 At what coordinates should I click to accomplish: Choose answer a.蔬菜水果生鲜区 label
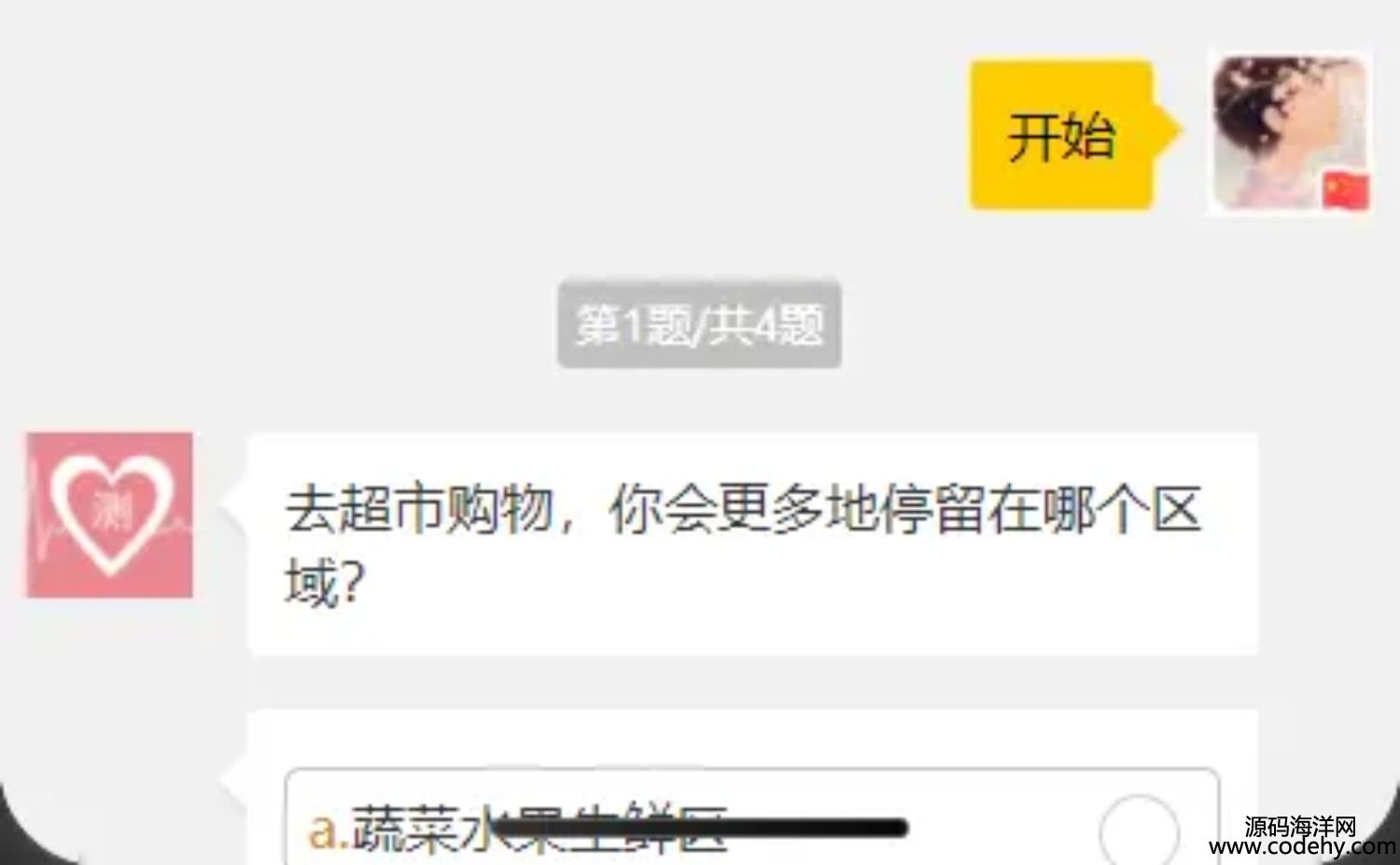point(518,828)
